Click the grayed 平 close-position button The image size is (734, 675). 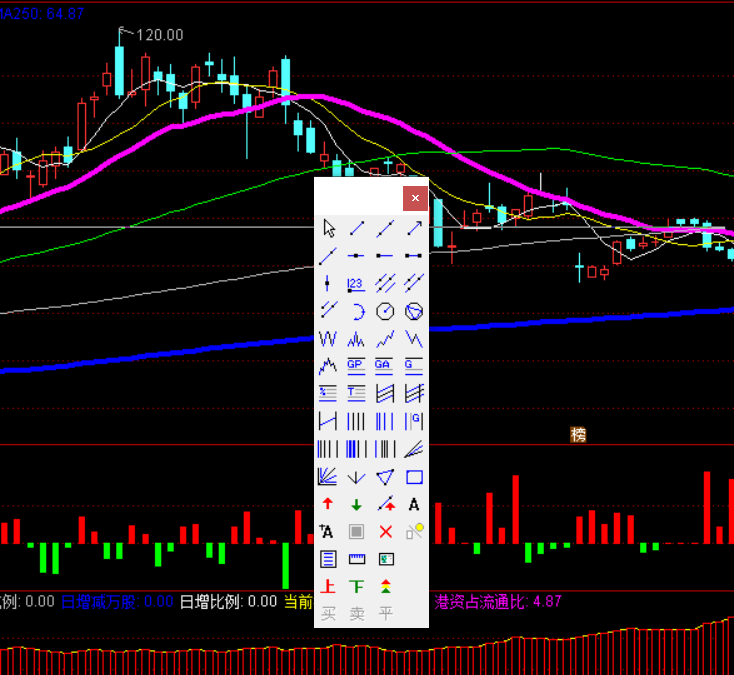(386, 614)
